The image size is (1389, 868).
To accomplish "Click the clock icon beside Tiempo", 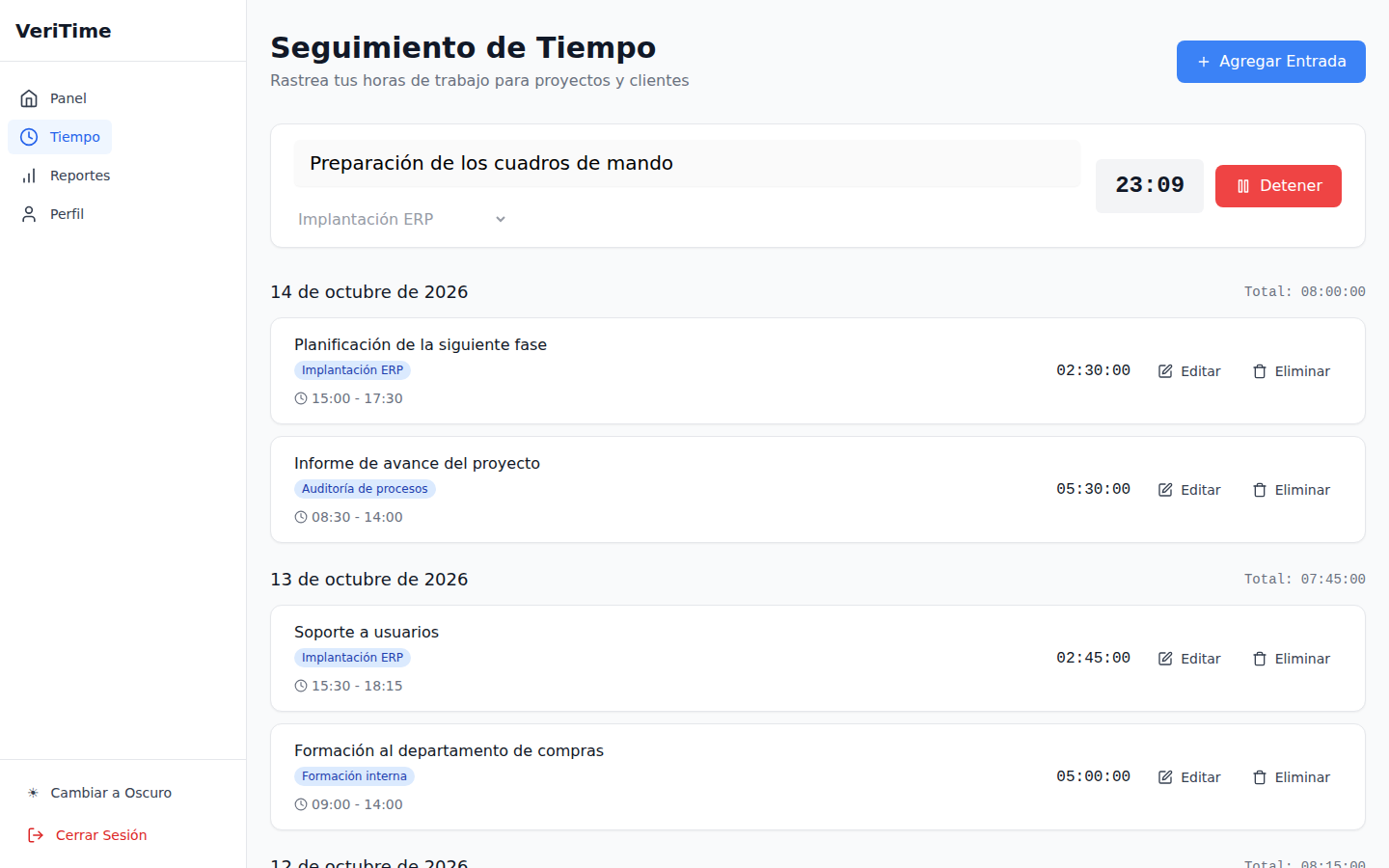I will click(29, 137).
